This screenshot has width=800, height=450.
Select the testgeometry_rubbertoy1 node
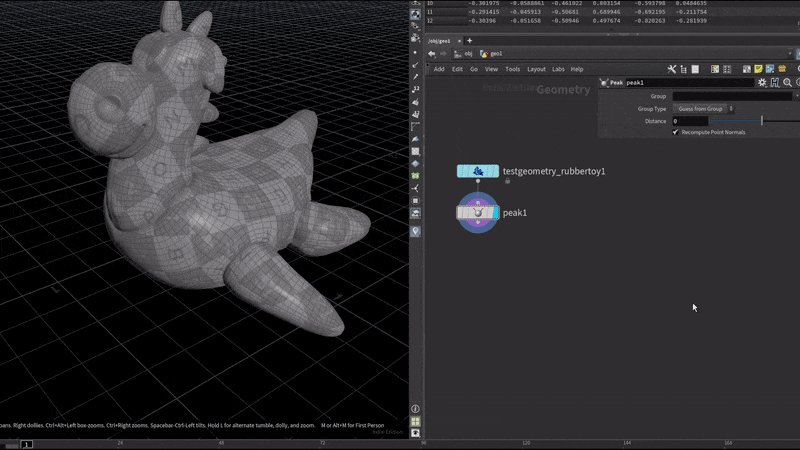click(478, 171)
